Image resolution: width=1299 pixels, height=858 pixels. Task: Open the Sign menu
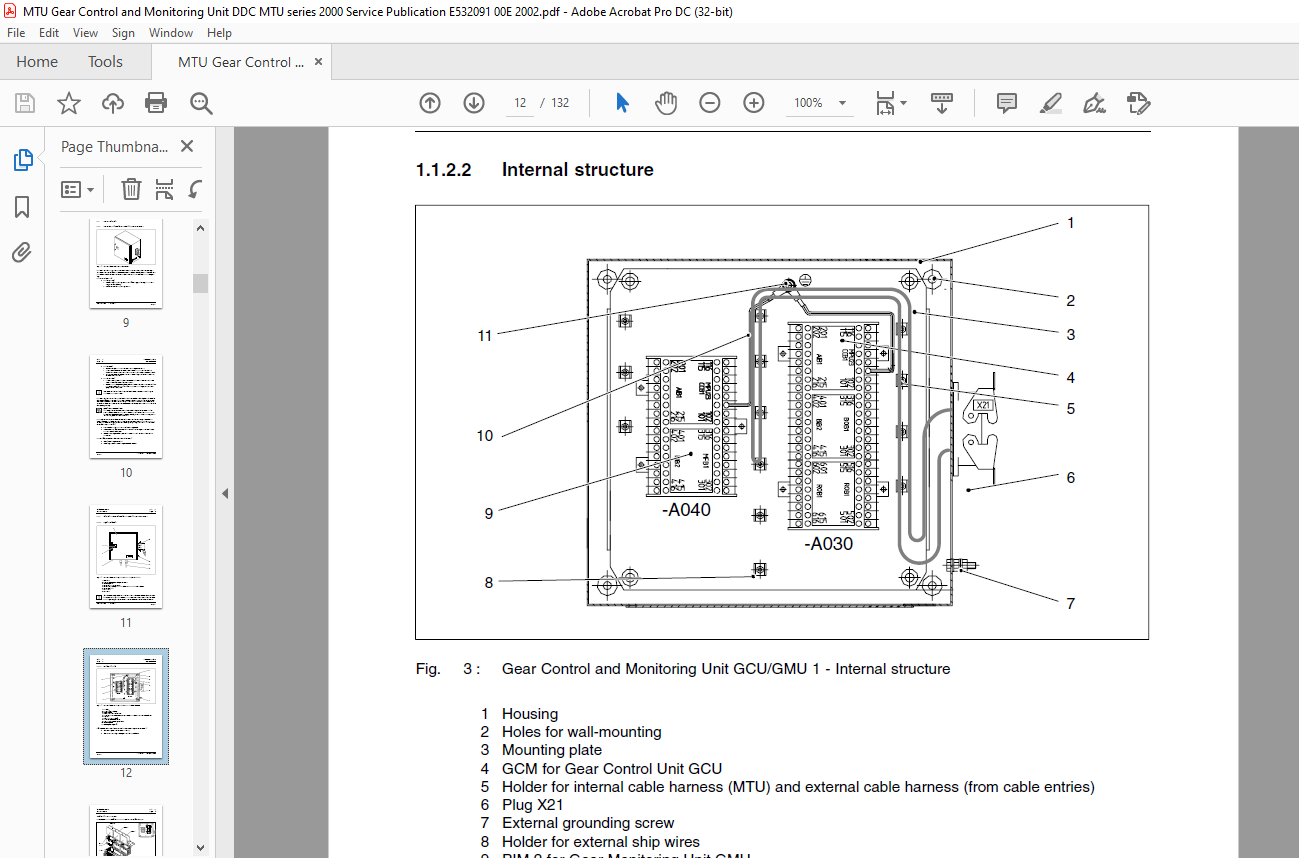(x=123, y=33)
